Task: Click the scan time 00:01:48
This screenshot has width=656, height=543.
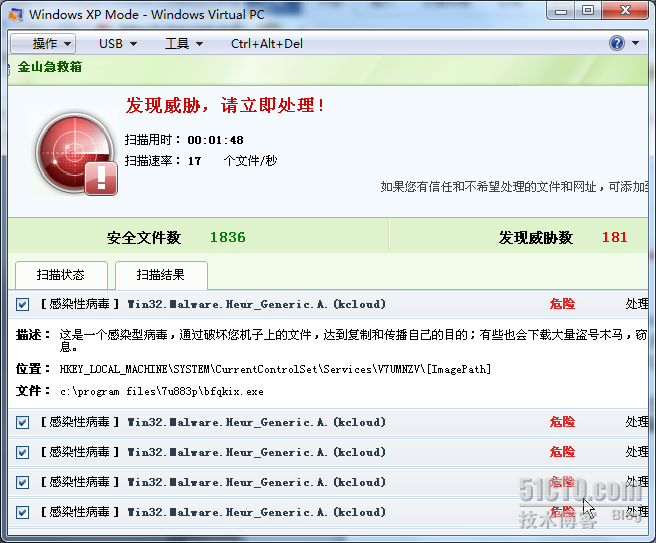Action: (215, 140)
